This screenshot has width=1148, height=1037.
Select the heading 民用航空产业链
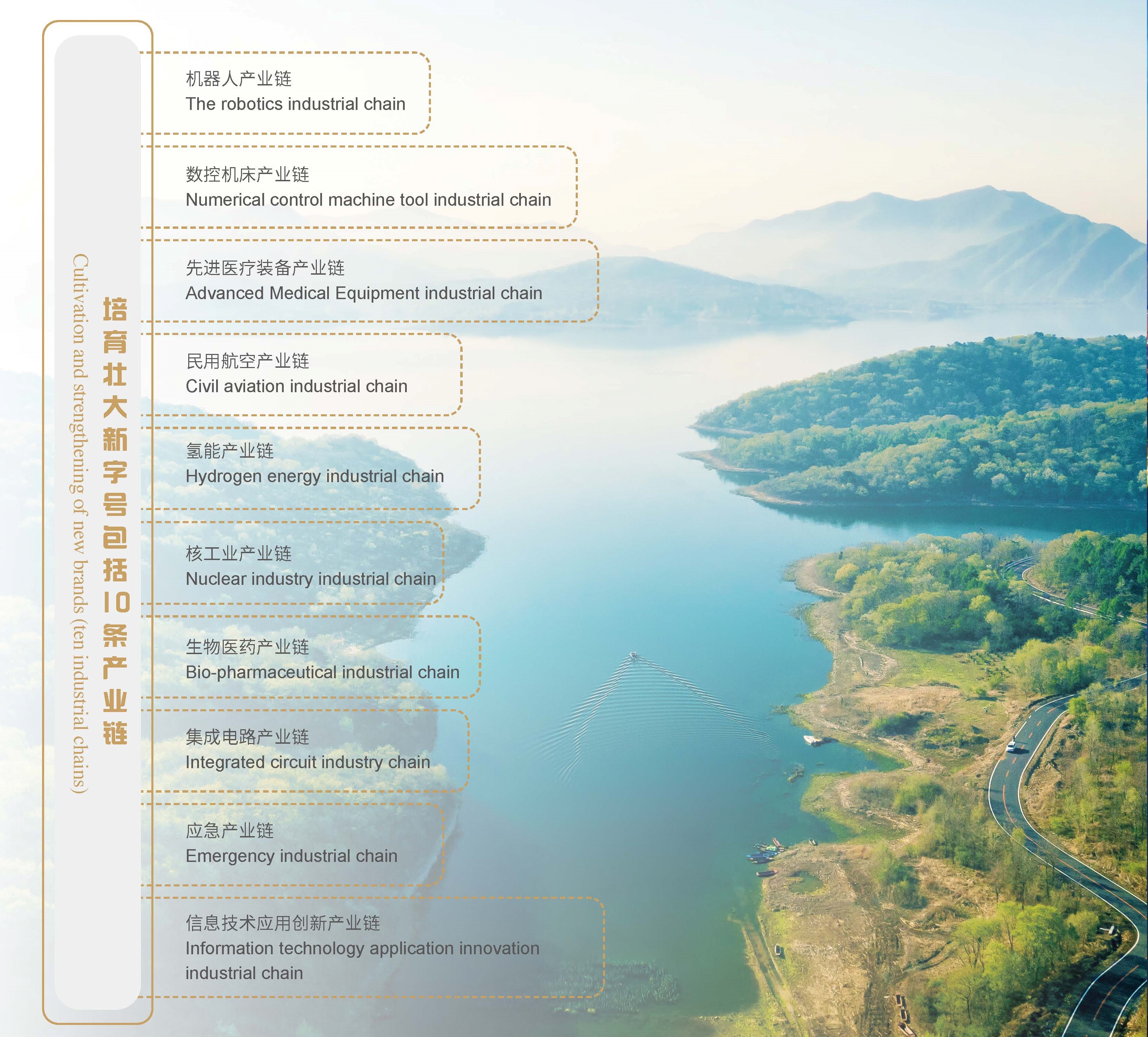click(x=247, y=361)
